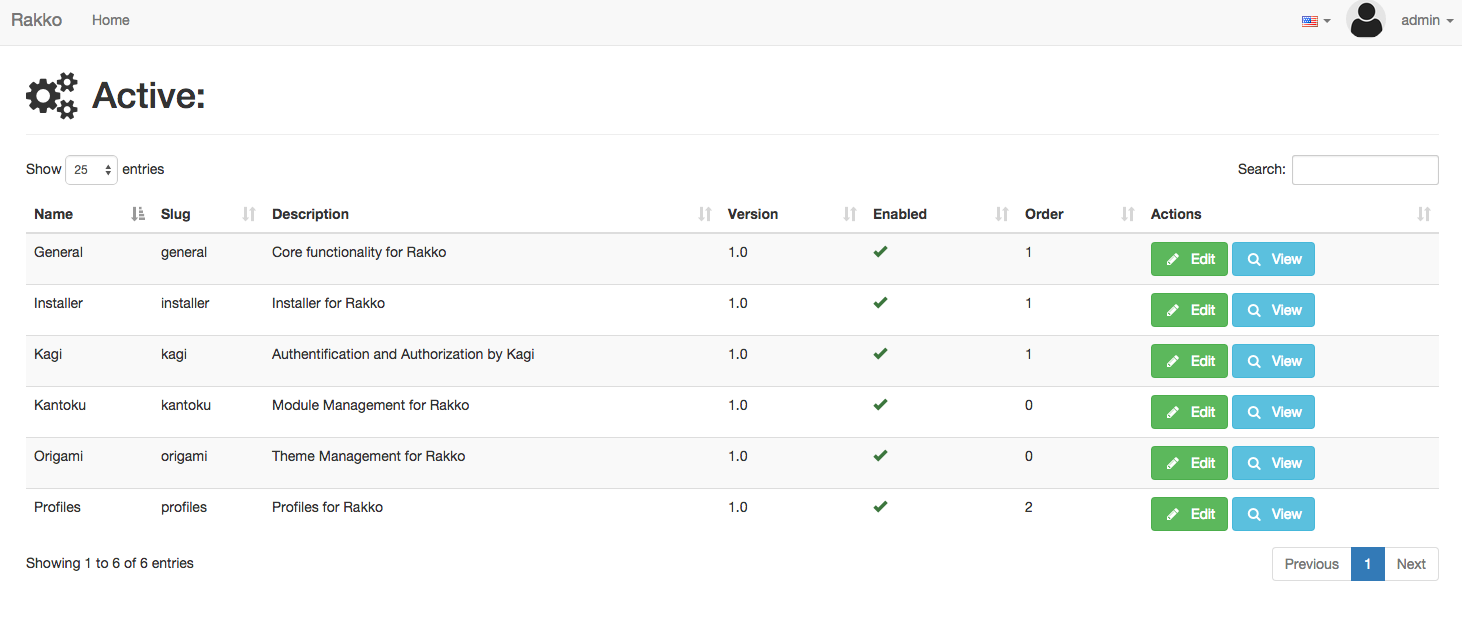Go to the Home menu item
The width and height of the screenshot is (1462, 640).
[x=110, y=20]
